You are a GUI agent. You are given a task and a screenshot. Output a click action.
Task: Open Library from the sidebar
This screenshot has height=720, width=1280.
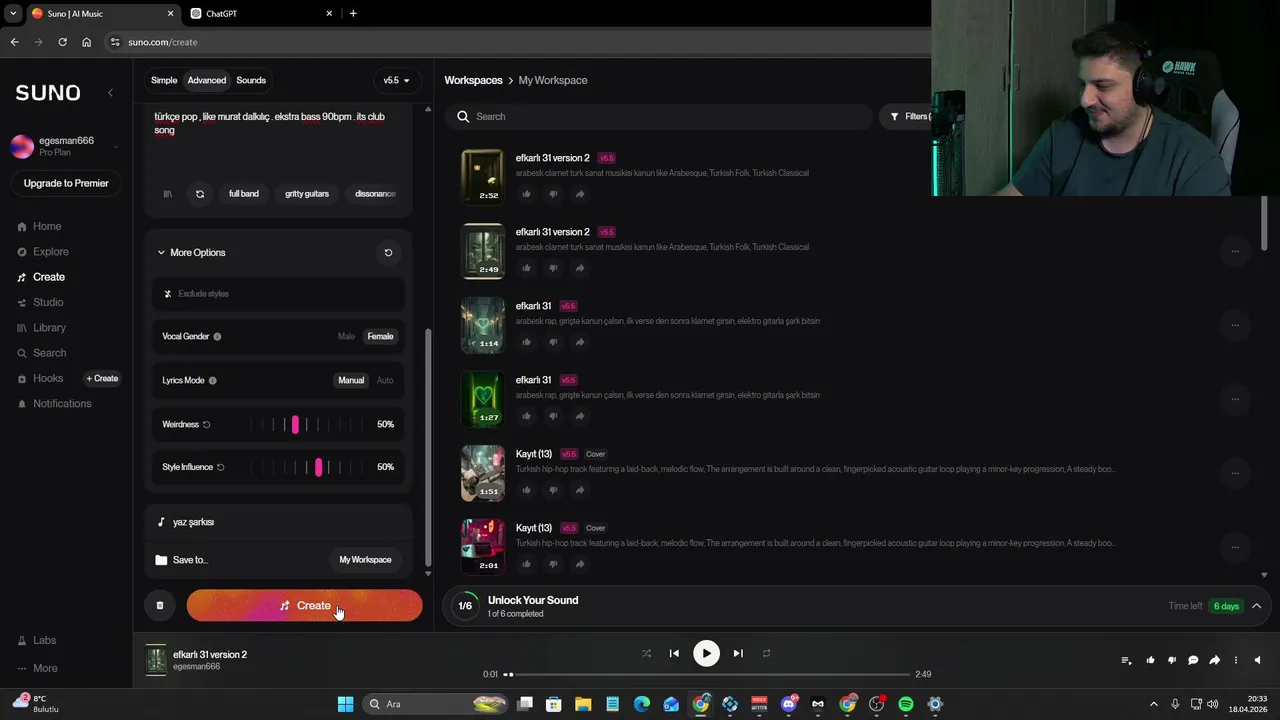tap(49, 328)
